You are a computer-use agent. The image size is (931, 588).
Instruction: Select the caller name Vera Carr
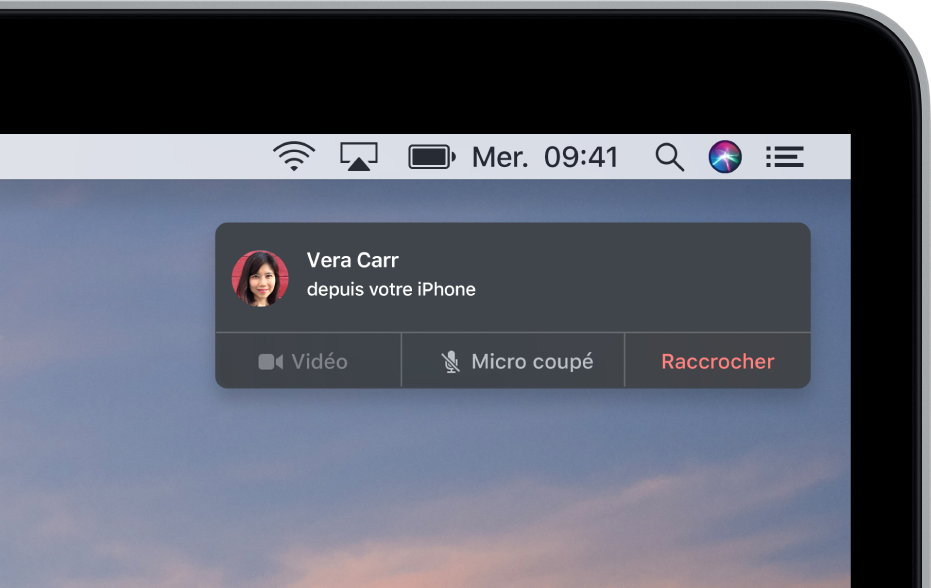pos(353,260)
